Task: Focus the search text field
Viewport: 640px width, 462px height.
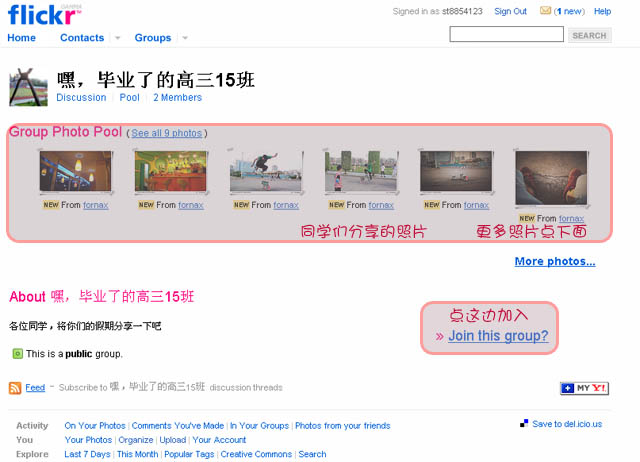Action: point(507,34)
